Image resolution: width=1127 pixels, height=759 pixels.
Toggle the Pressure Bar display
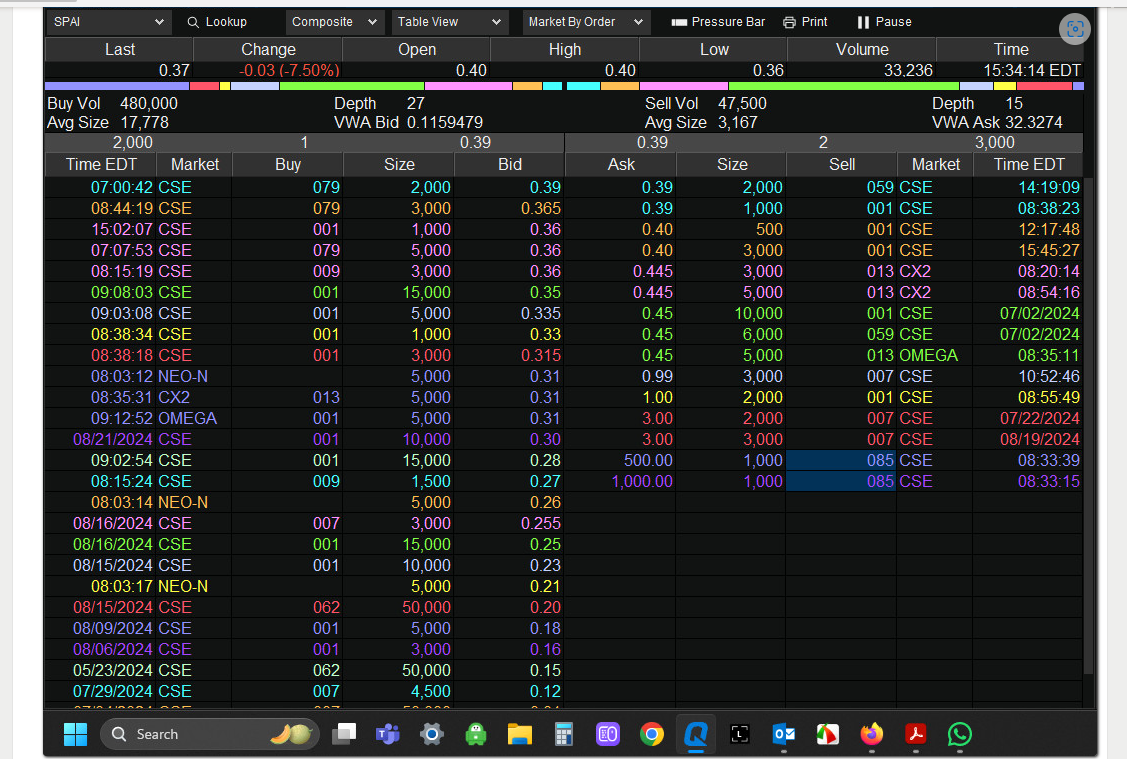(x=717, y=22)
